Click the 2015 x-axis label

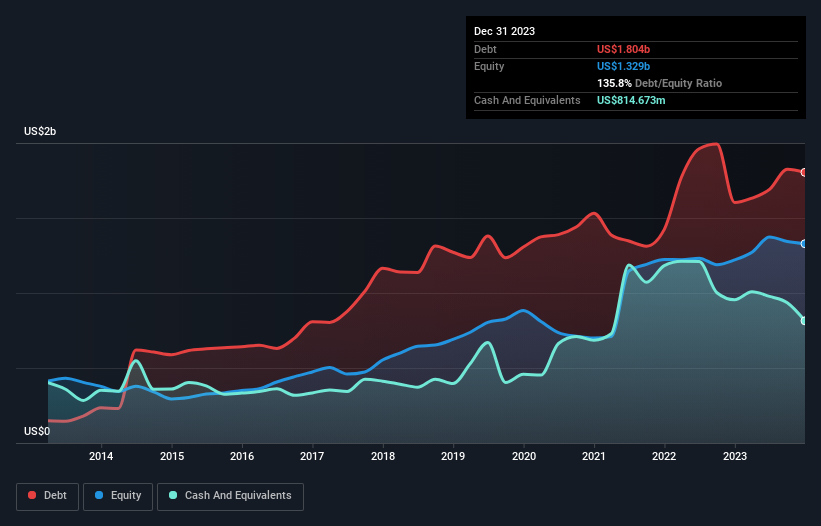pos(172,456)
